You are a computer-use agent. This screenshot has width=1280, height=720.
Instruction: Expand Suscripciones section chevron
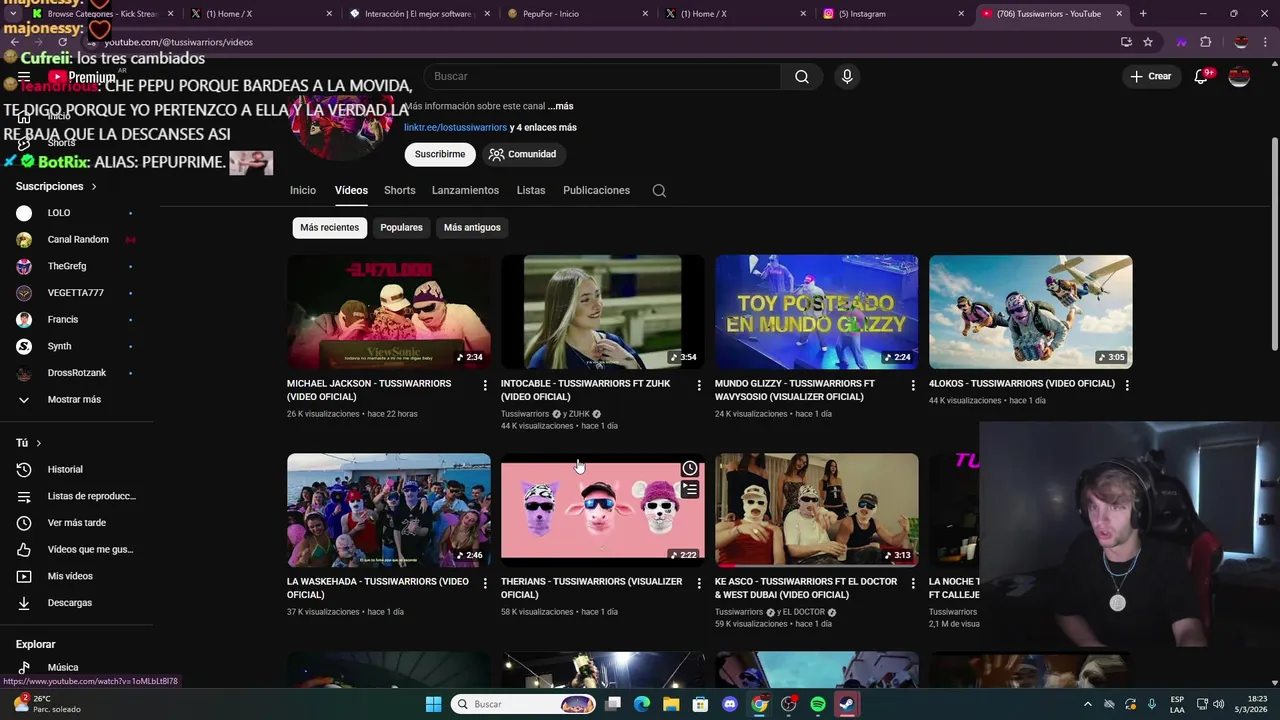[x=94, y=187]
